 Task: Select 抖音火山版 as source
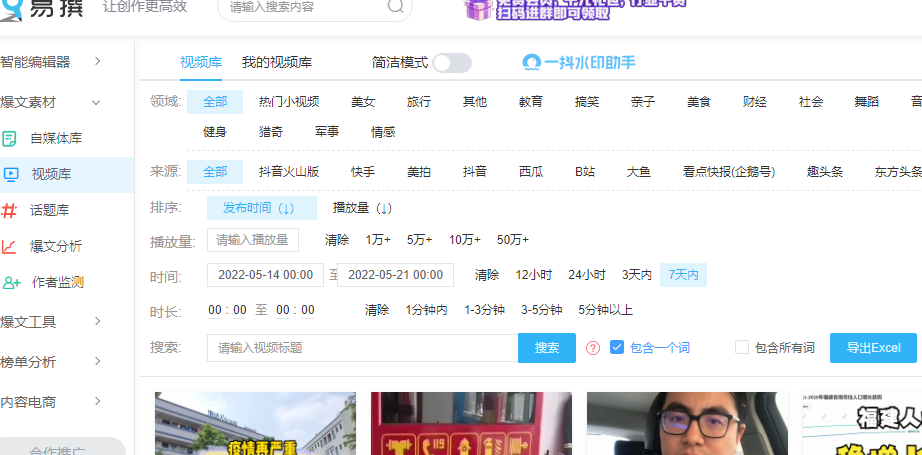[x=289, y=172]
